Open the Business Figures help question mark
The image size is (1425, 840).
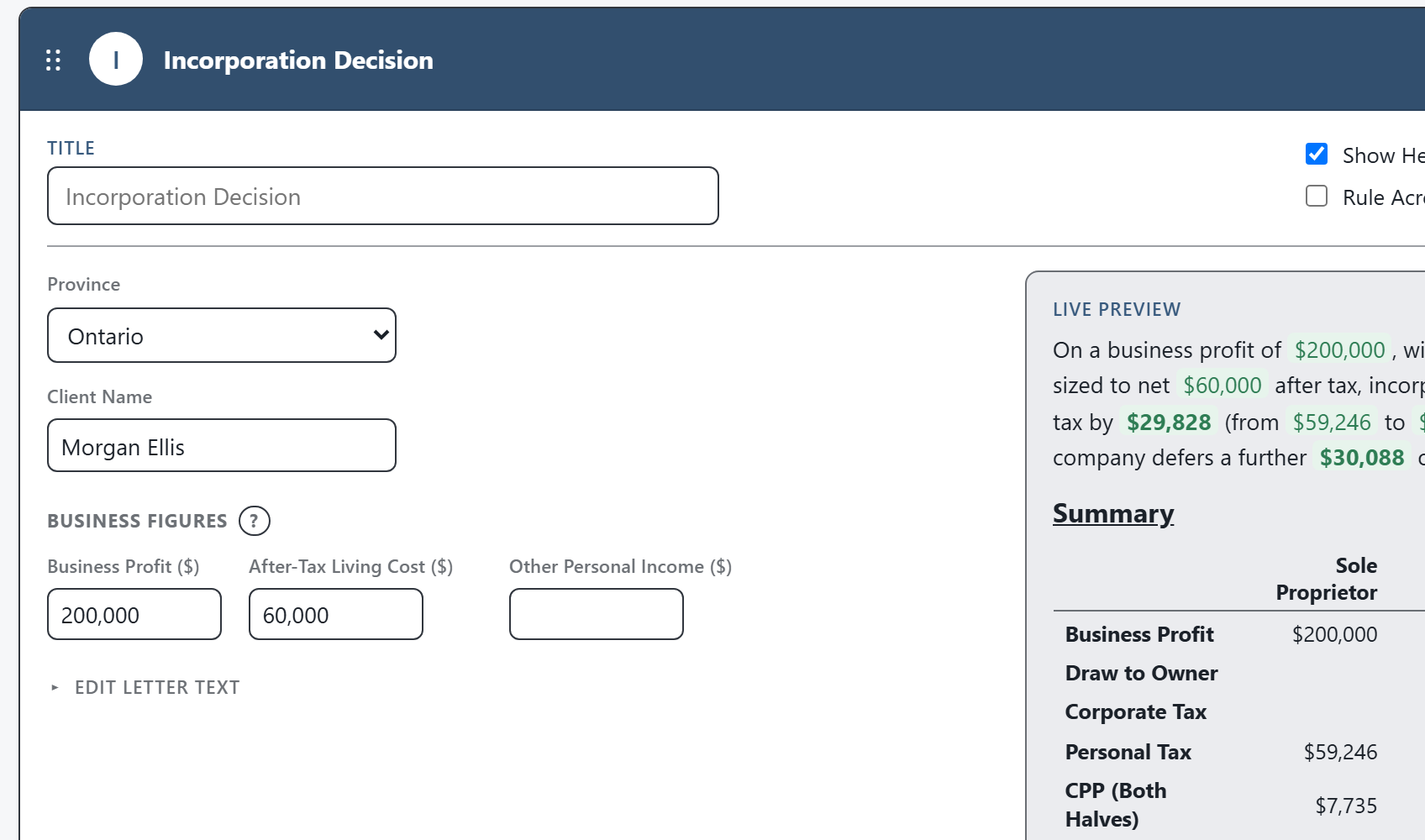click(255, 521)
